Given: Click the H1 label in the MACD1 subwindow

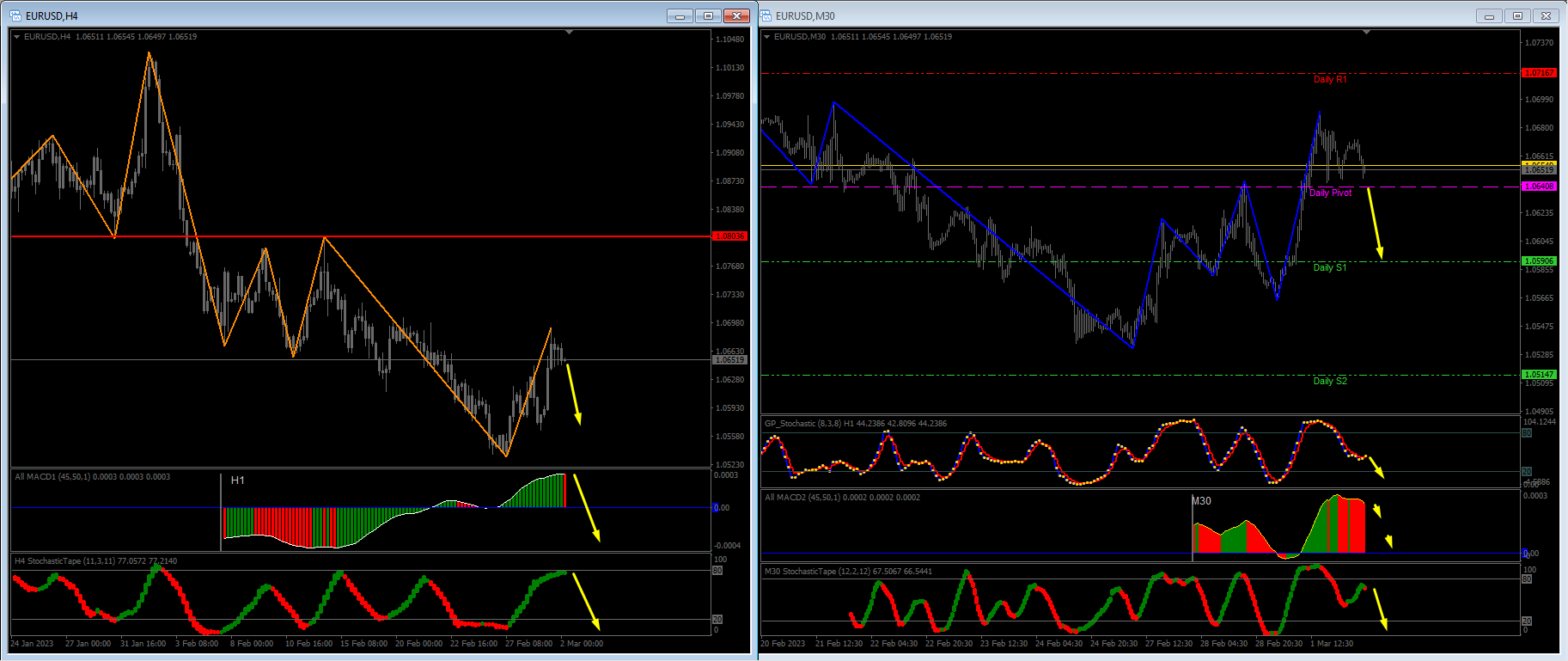Looking at the screenshot, I should [x=238, y=480].
